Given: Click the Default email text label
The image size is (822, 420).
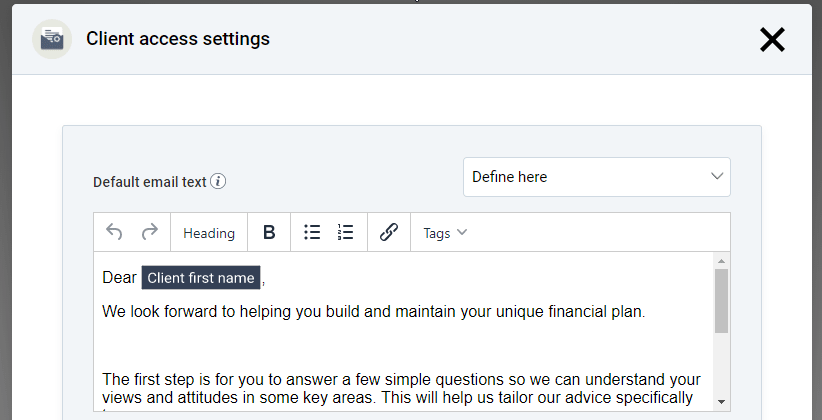Looking at the screenshot, I should tap(149, 182).
